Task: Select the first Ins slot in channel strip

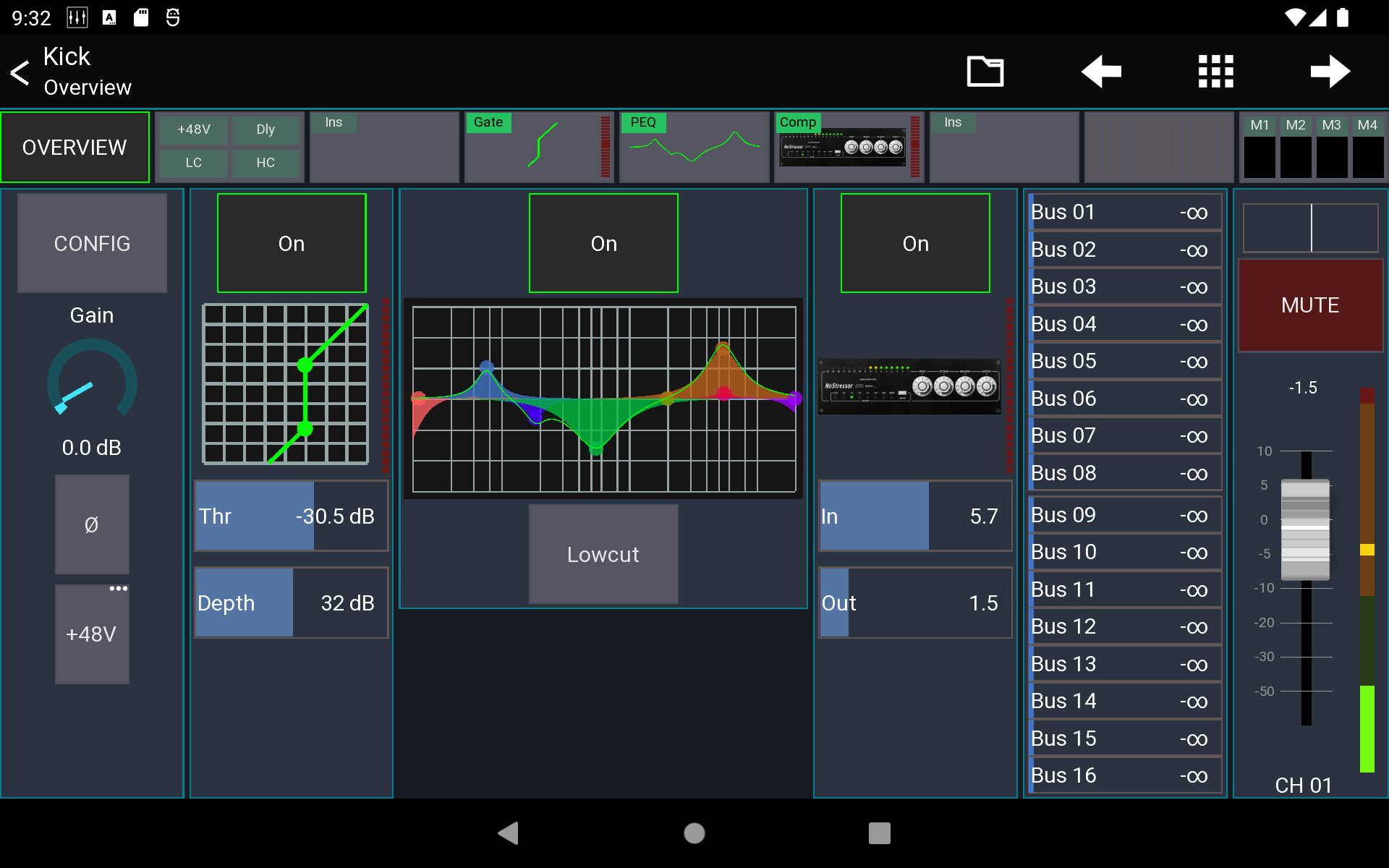Action: click(384, 147)
